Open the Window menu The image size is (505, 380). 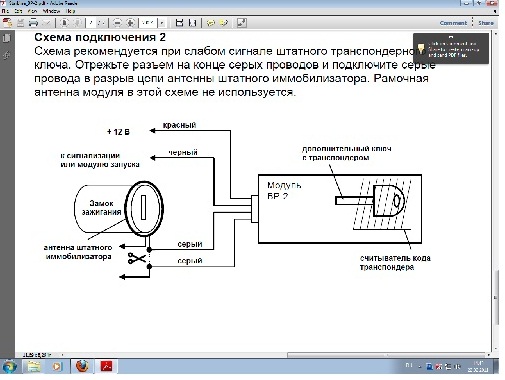coord(51,11)
